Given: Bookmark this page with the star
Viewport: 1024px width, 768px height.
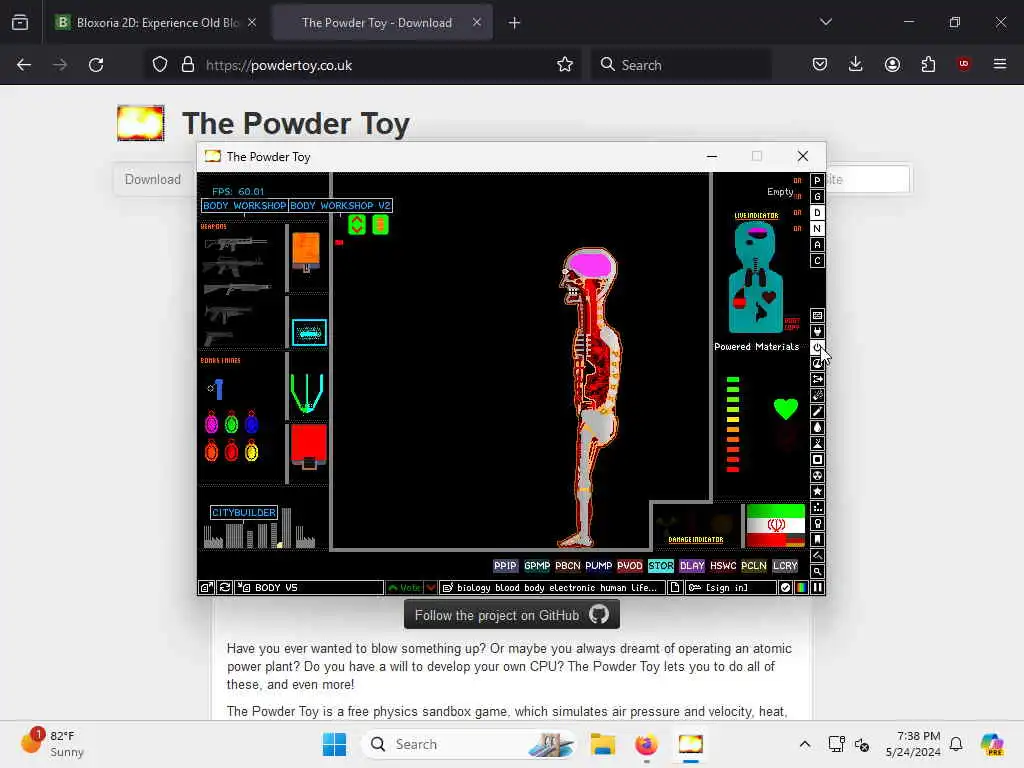Looking at the screenshot, I should click(x=565, y=65).
